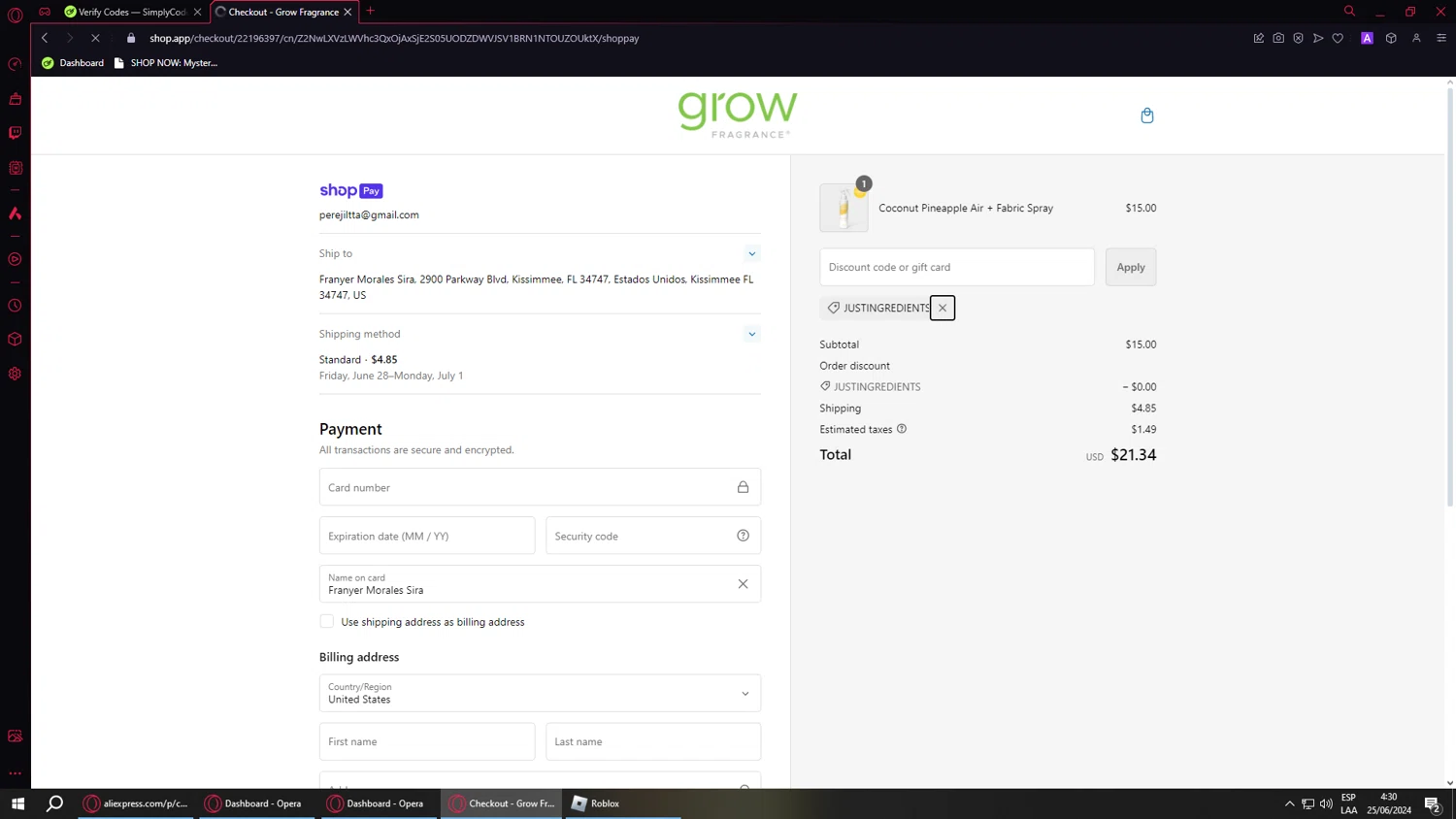Remove the JUSTINGREDIENTS discount code
This screenshot has height=819, width=1456.
[x=943, y=308]
